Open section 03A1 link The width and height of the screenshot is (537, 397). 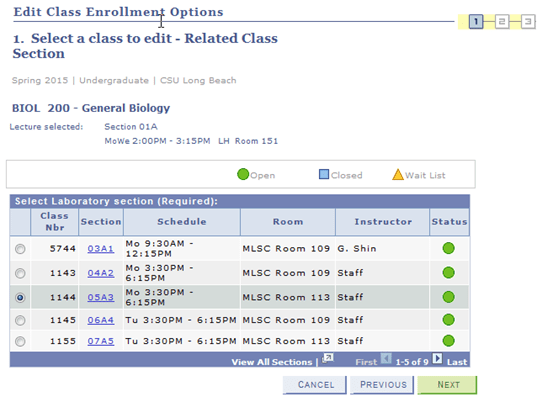pyautogui.click(x=100, y=249)
